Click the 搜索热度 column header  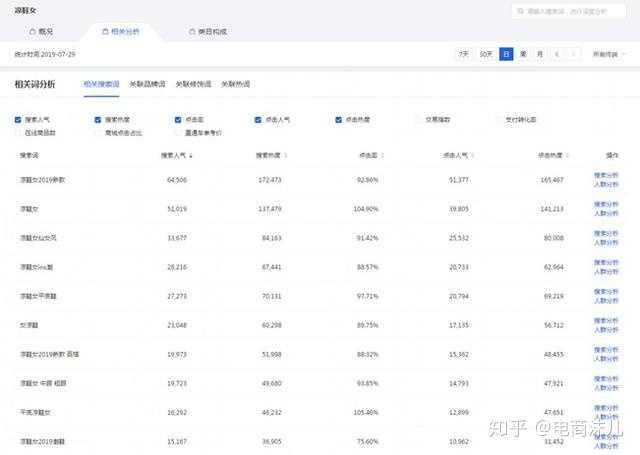pos(267,156)
